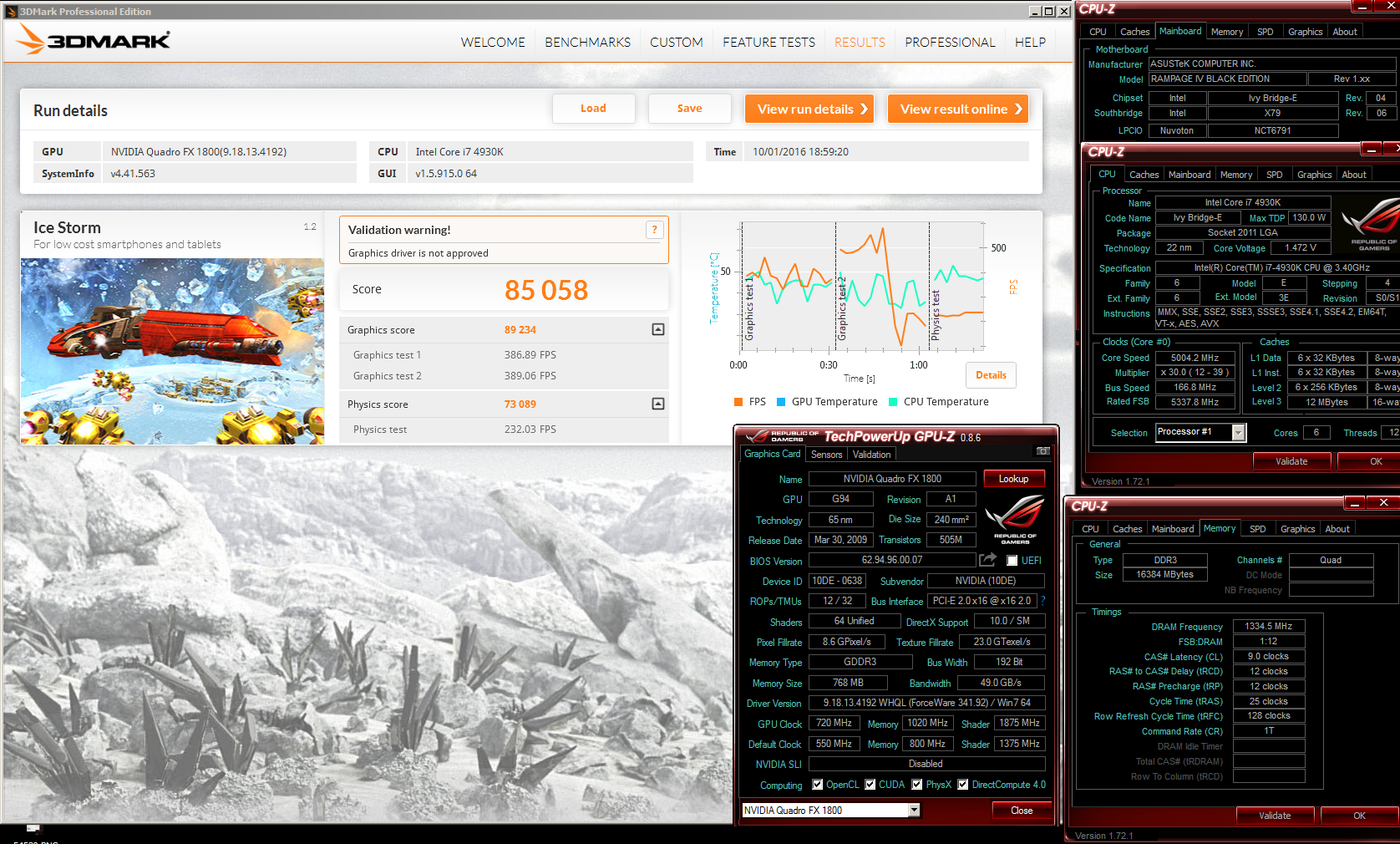Open the PROFESSIONAL section
The height and width of the screenshot is (844, 1400).
coord(950,42)
